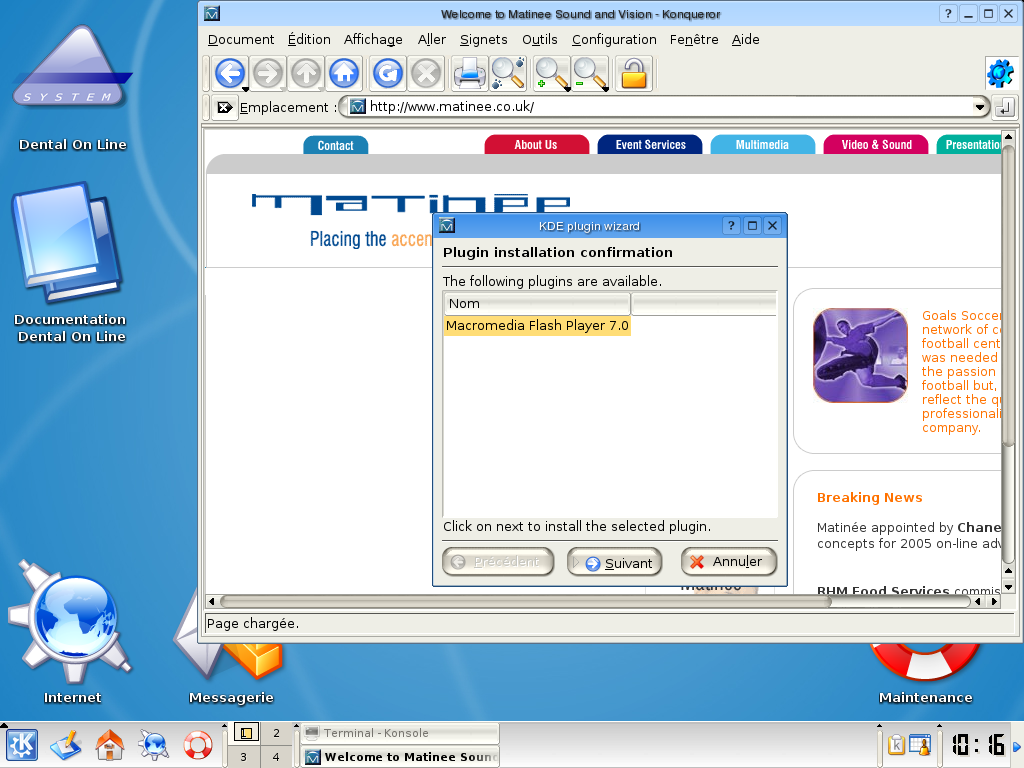
Task: Click the Zoom out magnifier icon
Action: pyautogui.click(x=590, y=73)
